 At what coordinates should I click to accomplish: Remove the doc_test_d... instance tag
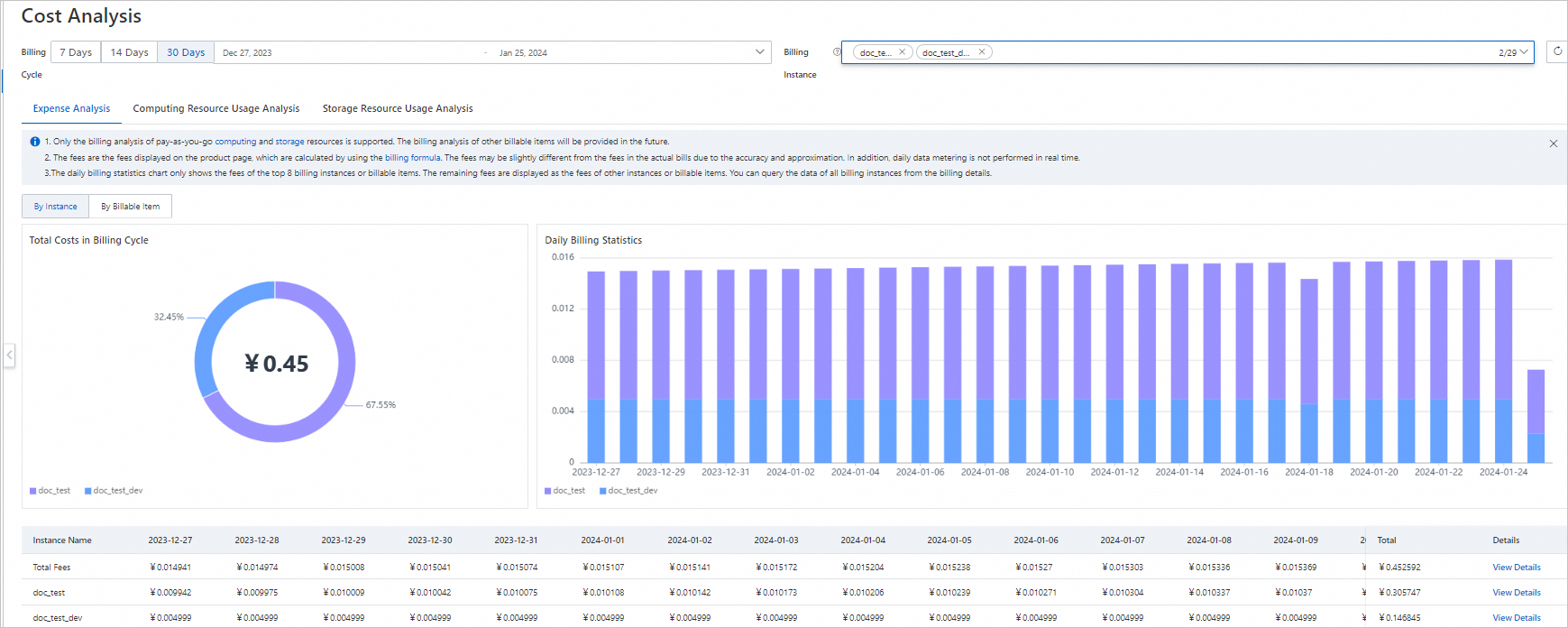click(982, 52)
